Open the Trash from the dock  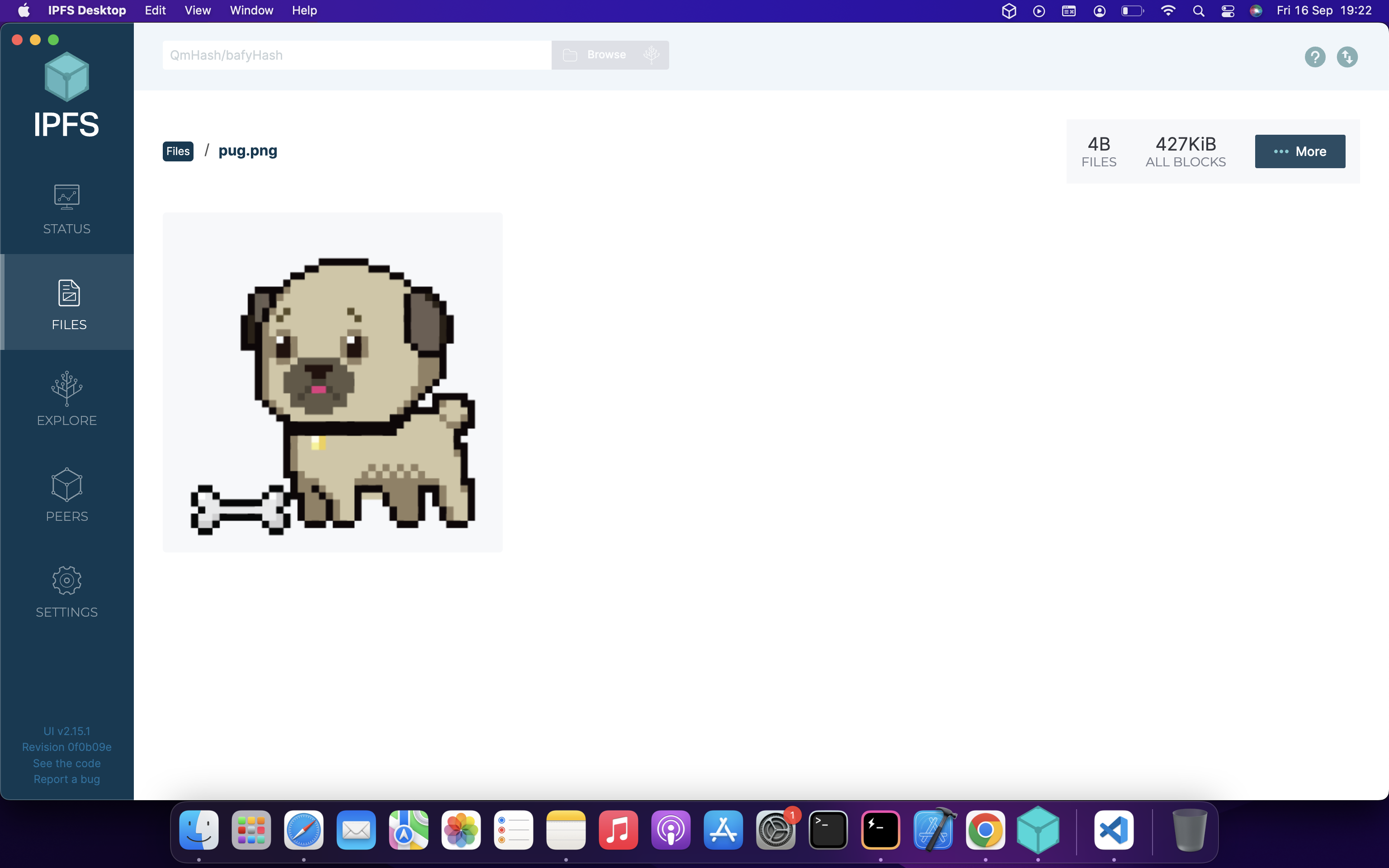1190,830
